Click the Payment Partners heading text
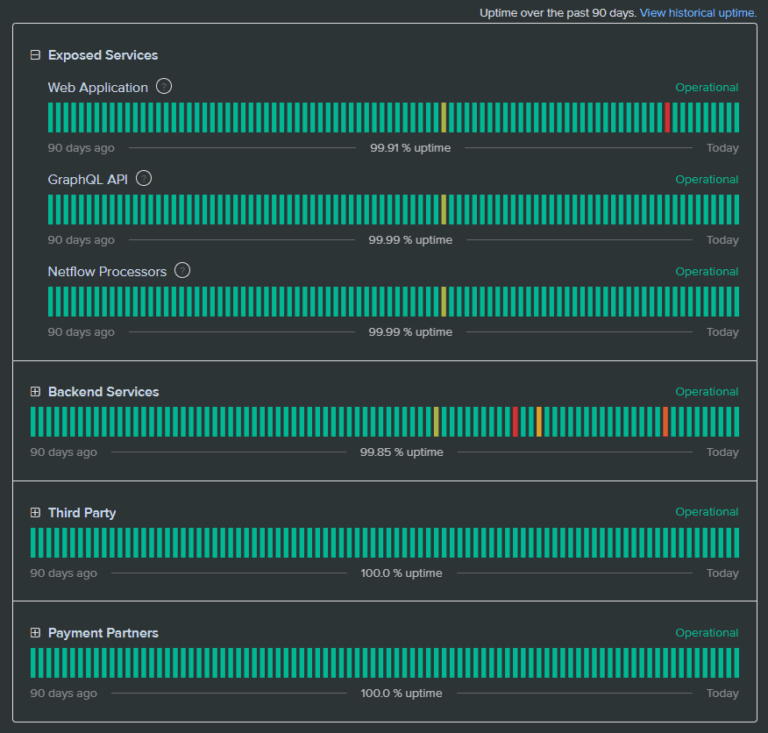The height and width of the screenshot is (733, 768). coord(103,633)
